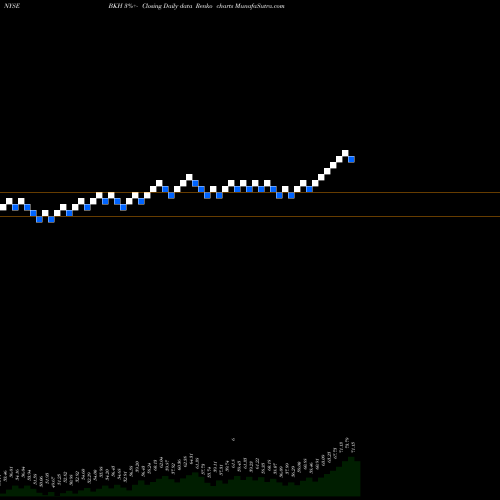Click the MunafaSutra.com text in the title
Viewport: 500px width, 500px height.
point(260,6)
